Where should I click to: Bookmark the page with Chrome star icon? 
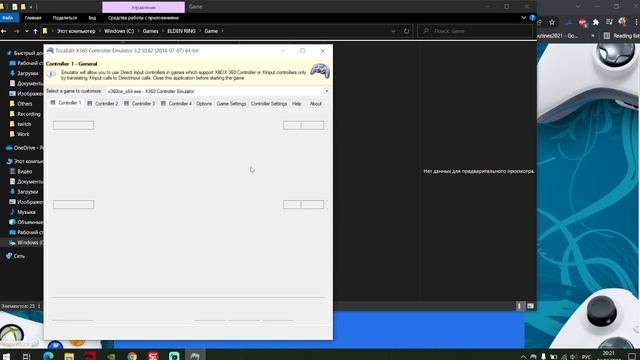tap(552, 22)
